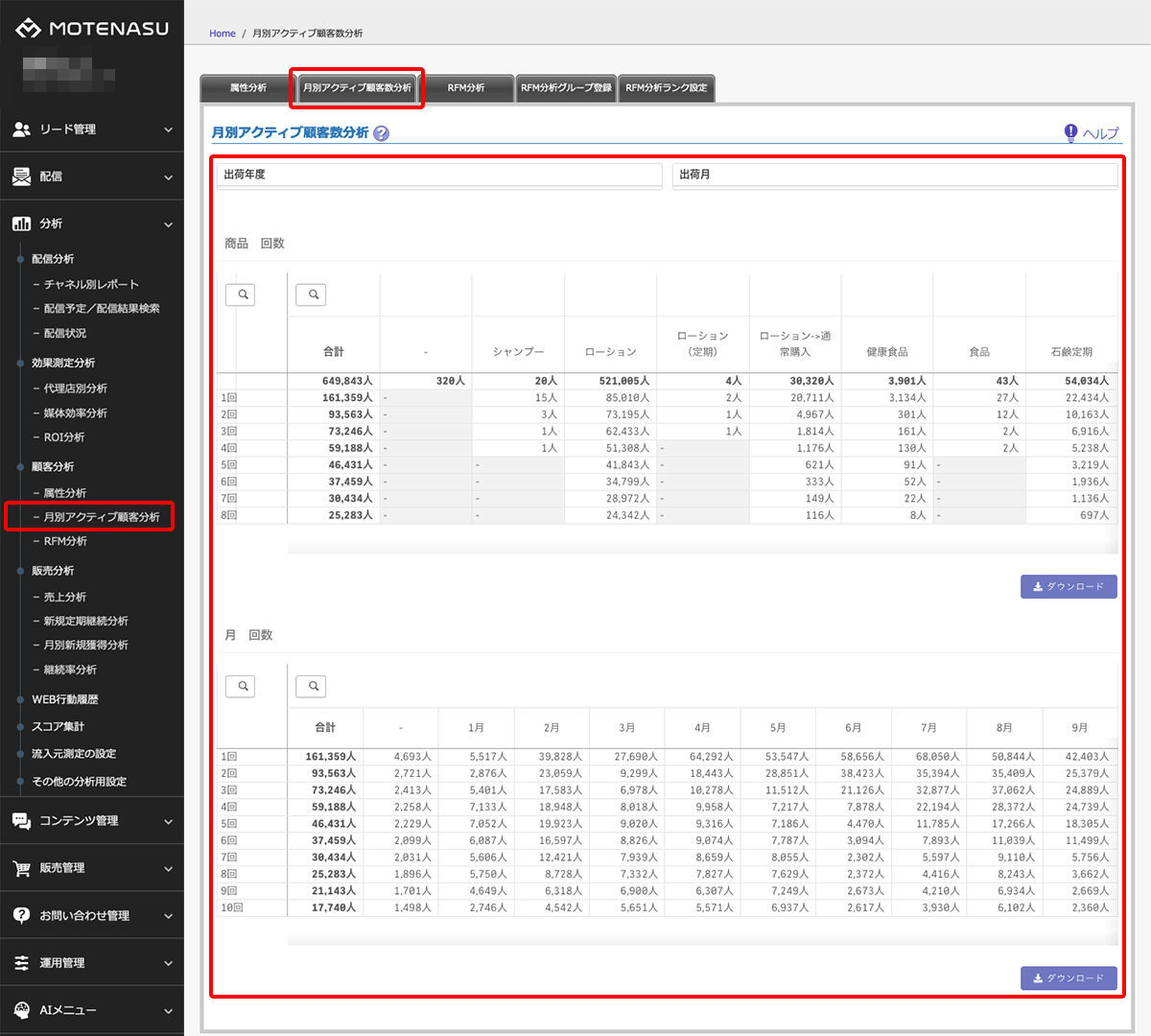The image size is (1151, 1036).
Task: Open the 属性分析 tab
Action: (x=247, y=88)
